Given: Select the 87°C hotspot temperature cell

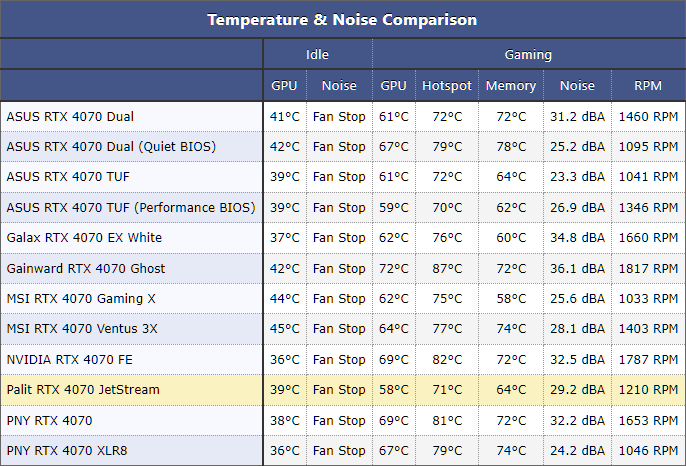Looking at the screenshot, I should [447, 268].
